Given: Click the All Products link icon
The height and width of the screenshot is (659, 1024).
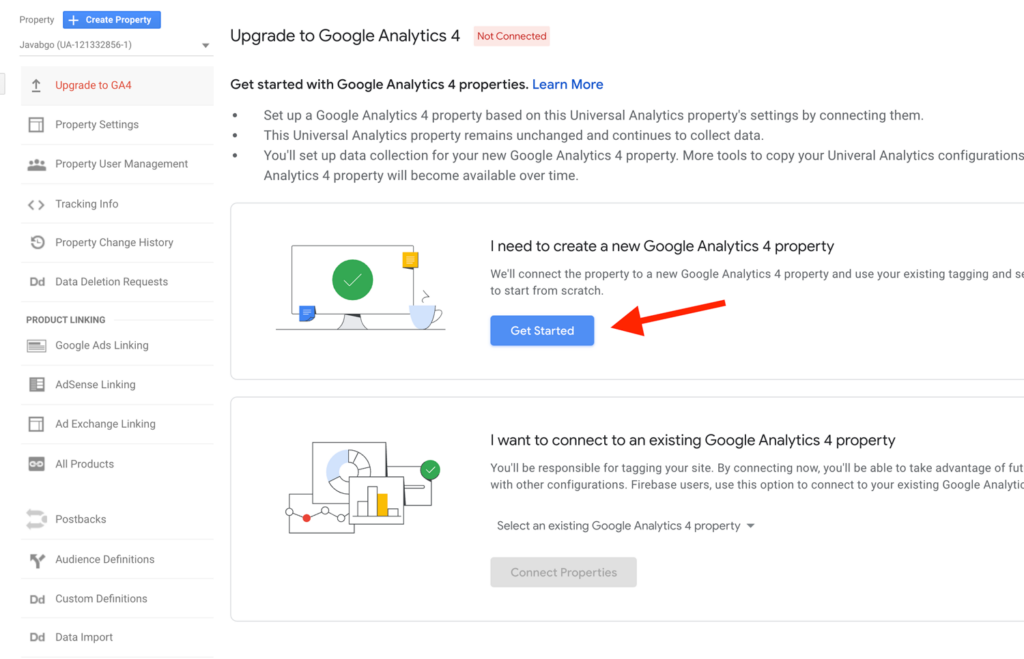Looking at the screenshot, I should coord(37,464).
